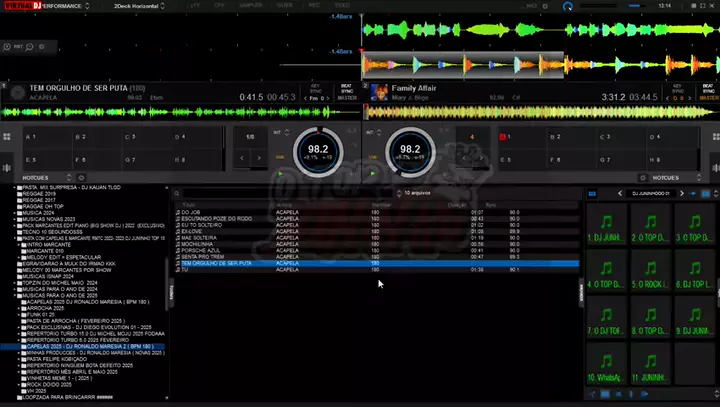720x407 pixels.
Task: Open deck 1 pads grid icon
Action: pyautogui.click(x=7, y=137)
